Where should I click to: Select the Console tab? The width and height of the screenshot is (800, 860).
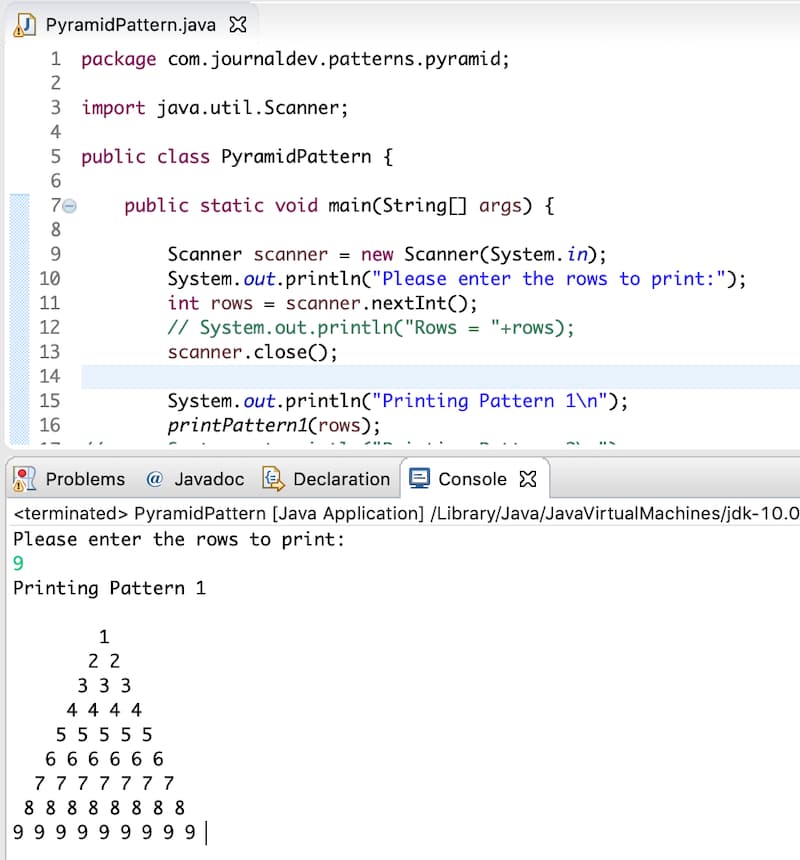click(474, 479)
